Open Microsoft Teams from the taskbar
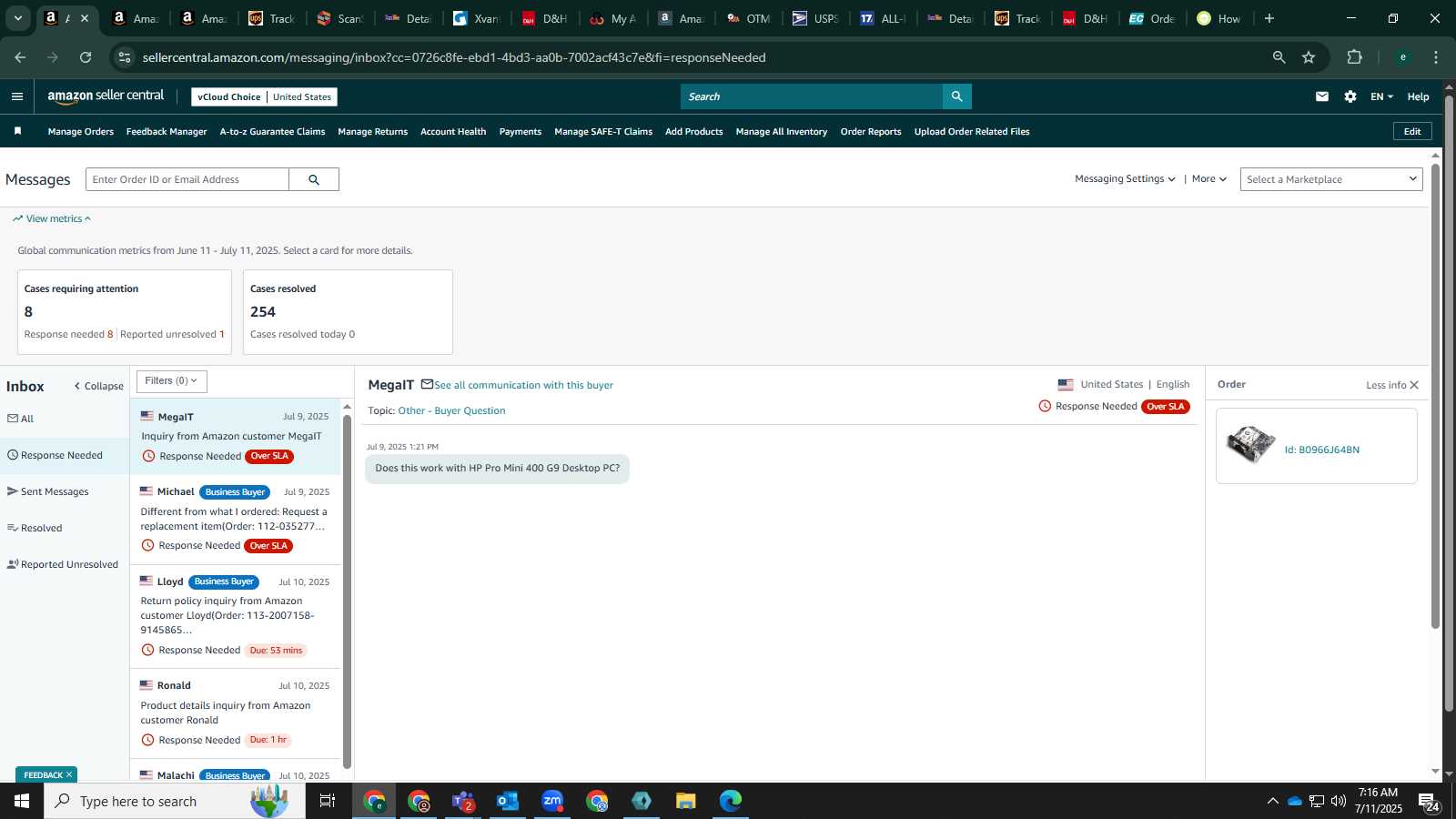 (x=463, y=801)
